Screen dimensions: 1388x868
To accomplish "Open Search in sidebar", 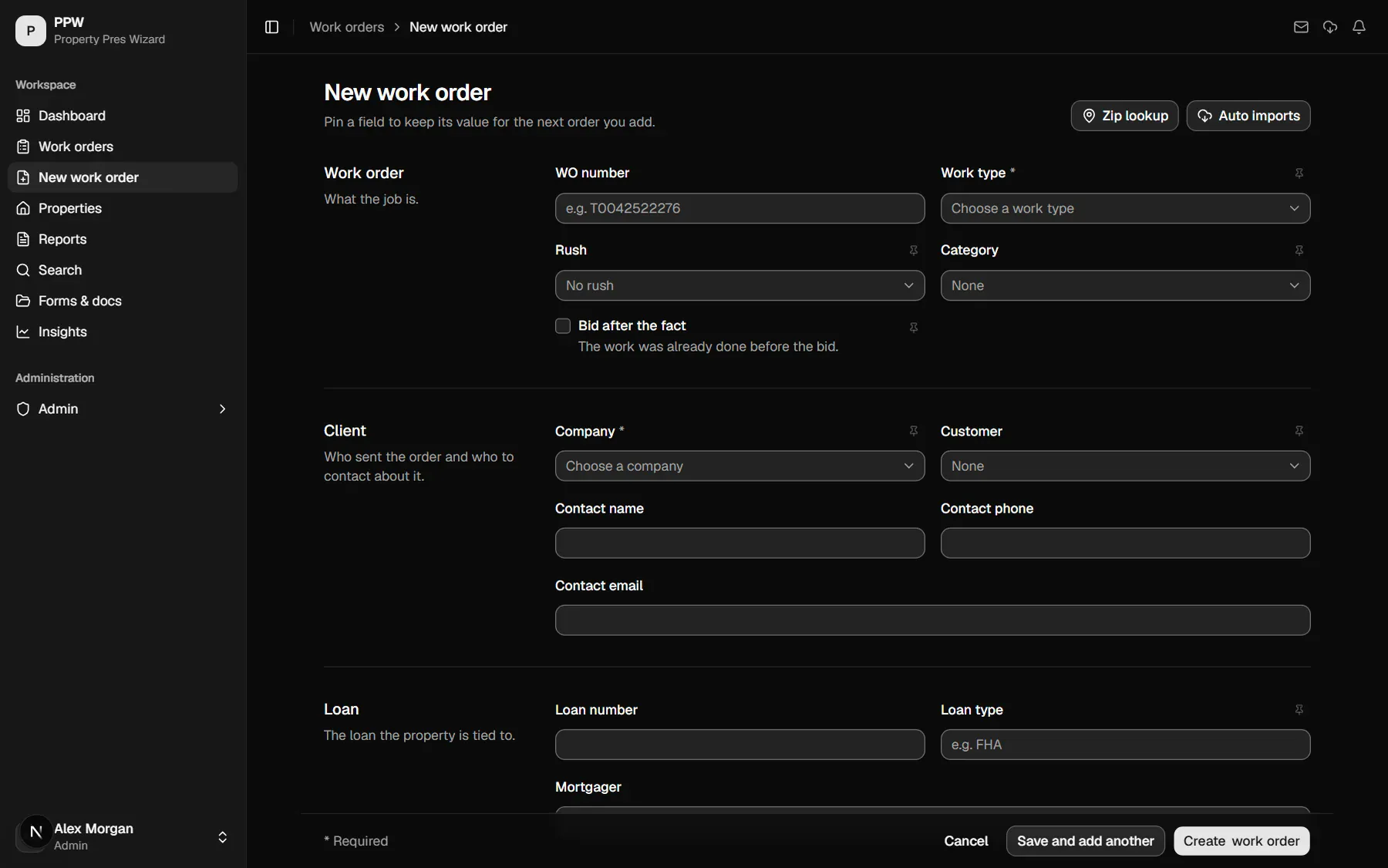I will coord(123,270).
